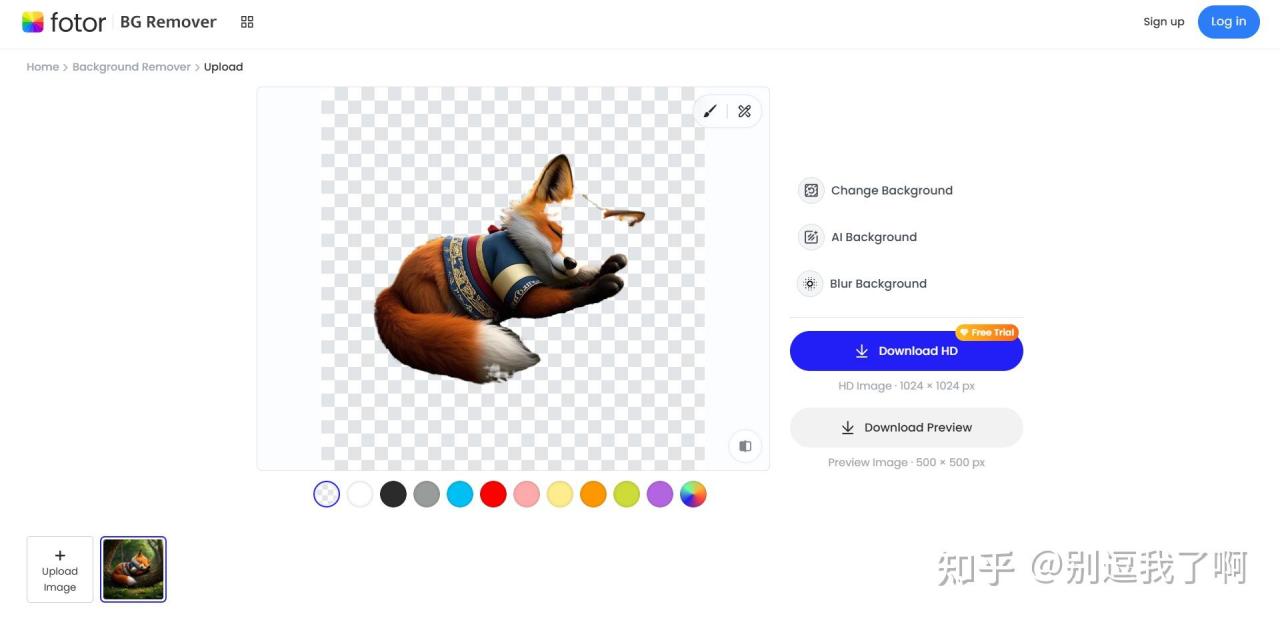Screen dimensions: 1280x620
Task: Navigate to Background Remover breadcrumb
Action: (x=131, y=67)
